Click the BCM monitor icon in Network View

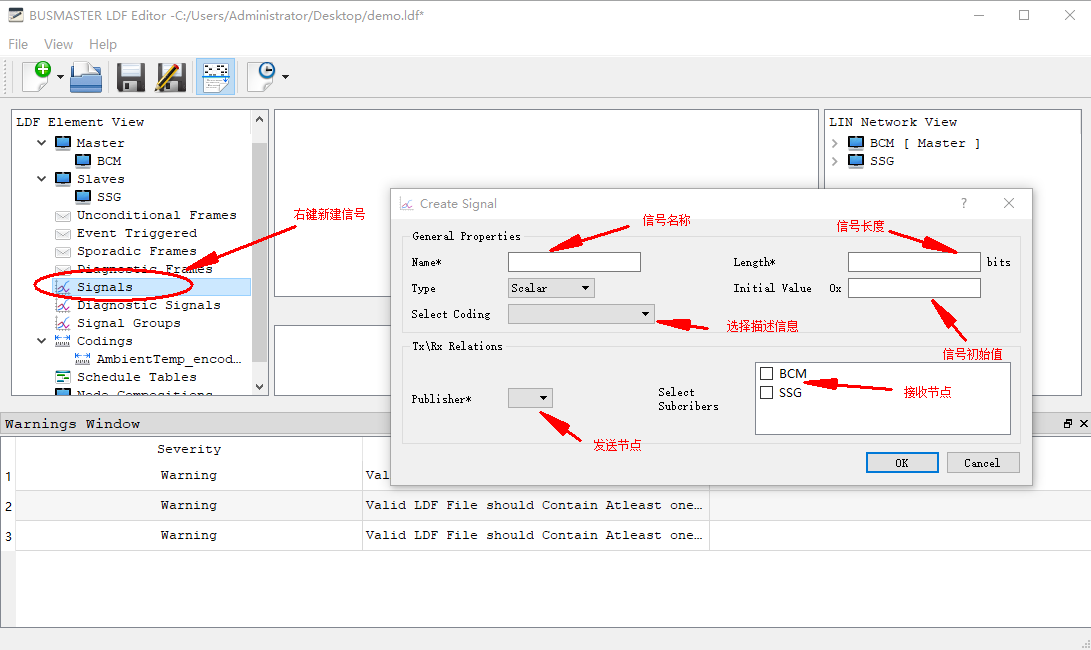pyautogui.click(x=856, y=143)
